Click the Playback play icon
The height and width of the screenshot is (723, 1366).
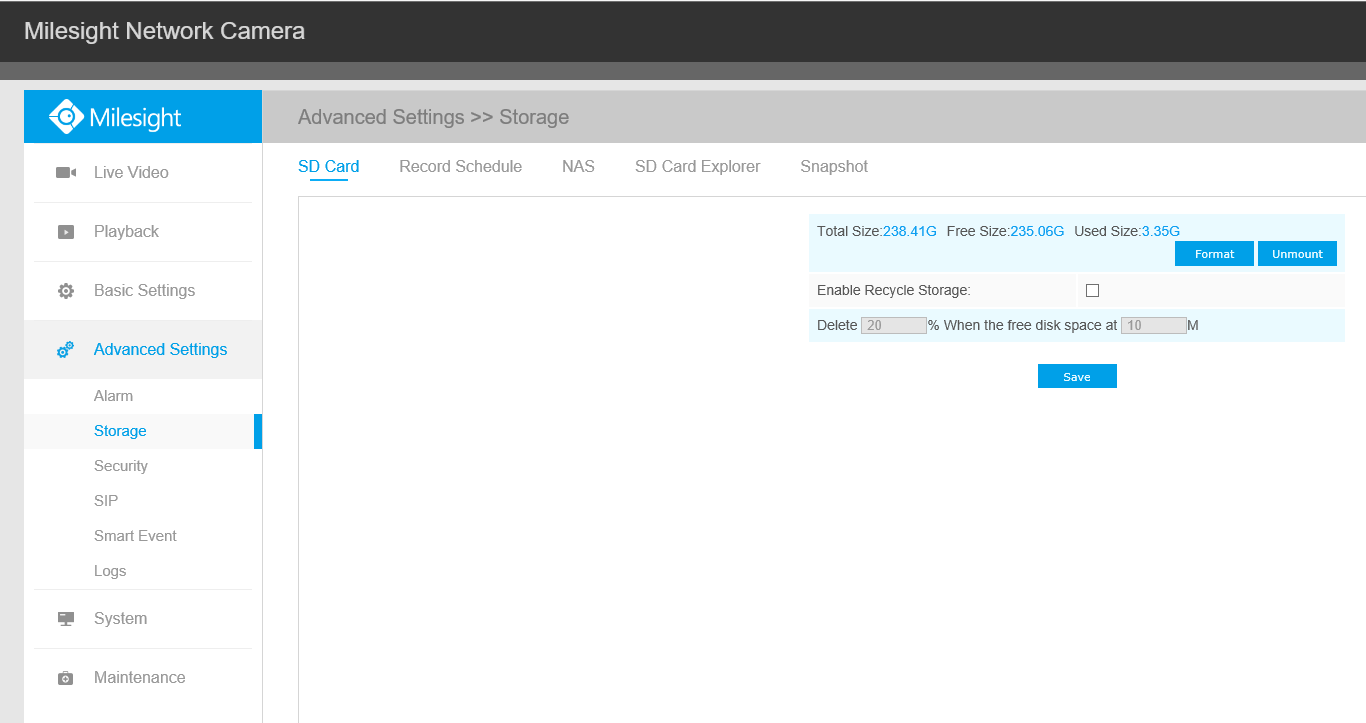(66, 232)
